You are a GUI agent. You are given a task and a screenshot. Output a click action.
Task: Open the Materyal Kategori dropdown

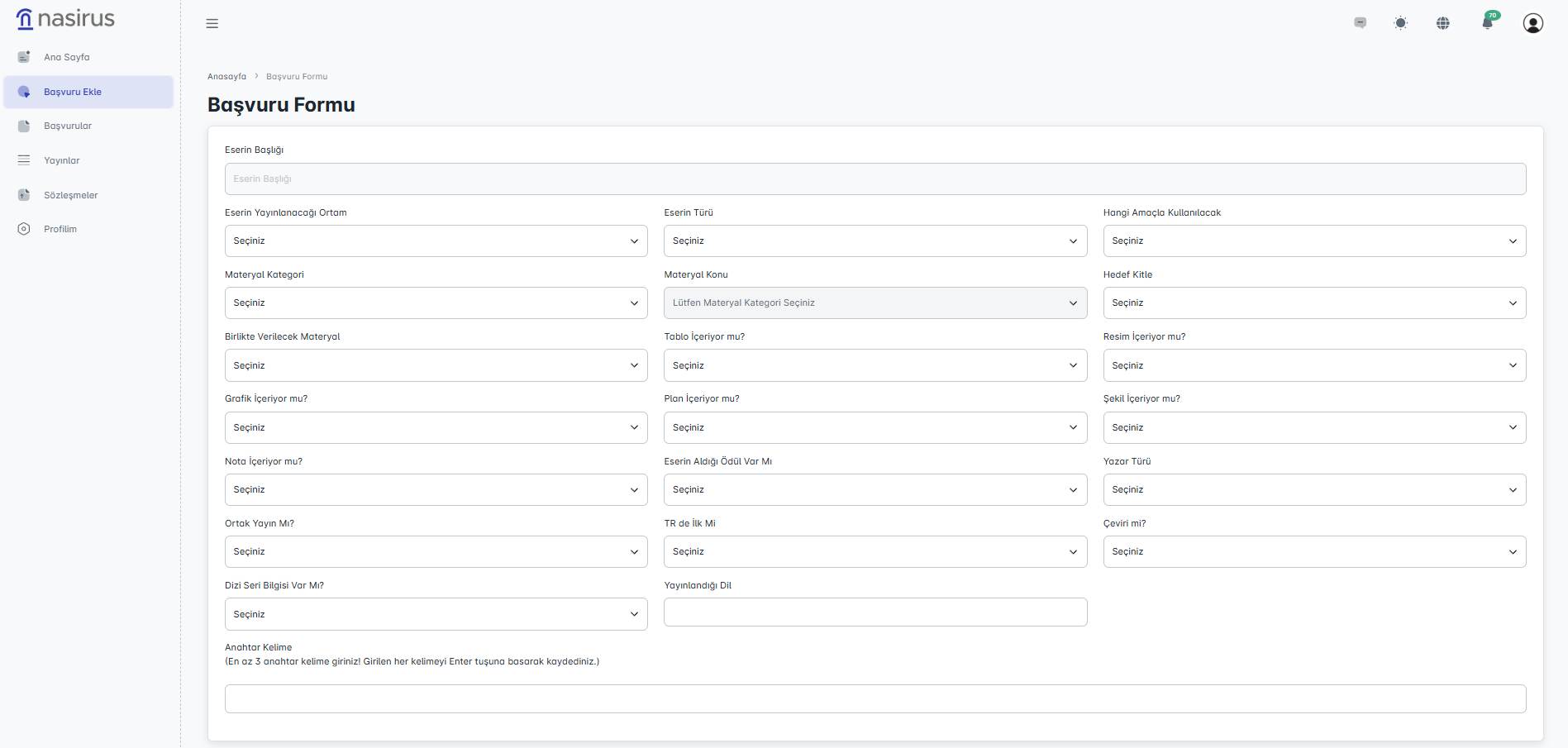pyautogui.click(x=436, y=303)
